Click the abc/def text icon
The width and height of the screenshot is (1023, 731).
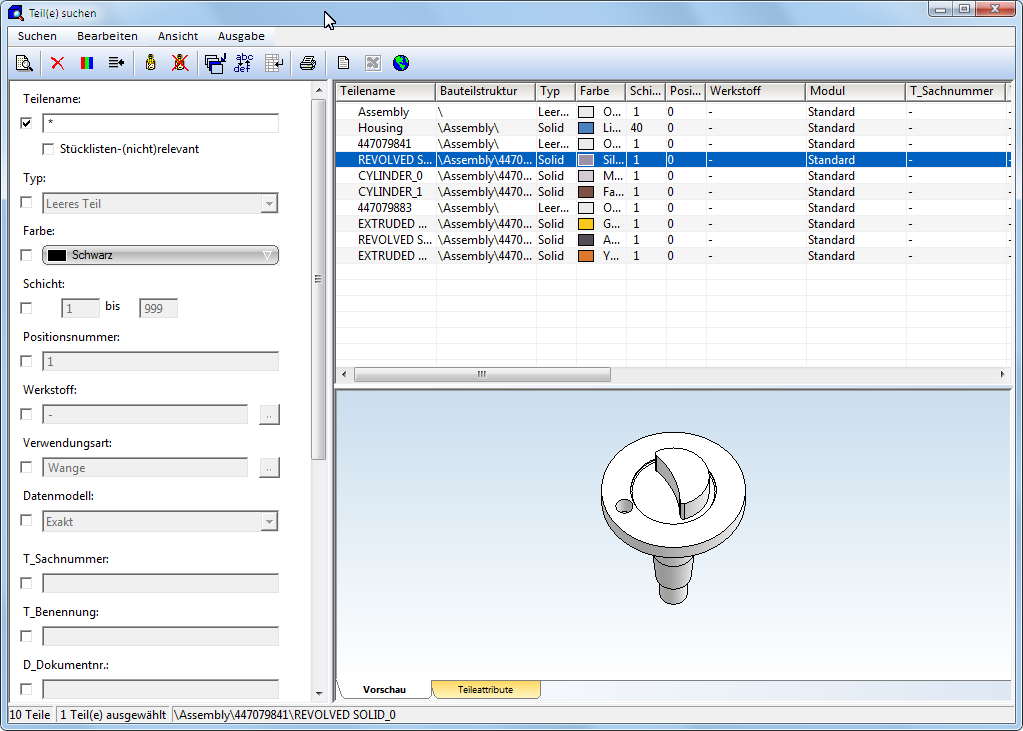(243, 63)
